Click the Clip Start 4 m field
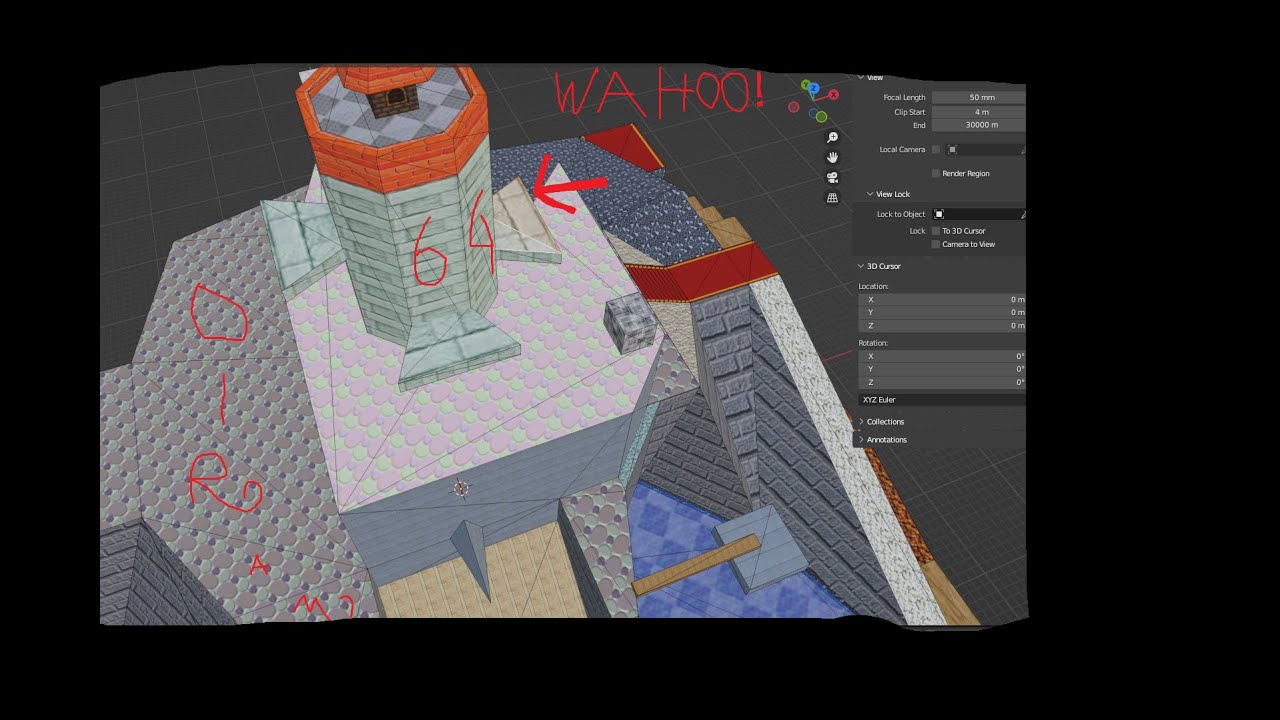This screenshot has height=720, width=1280. coord(979,112)
